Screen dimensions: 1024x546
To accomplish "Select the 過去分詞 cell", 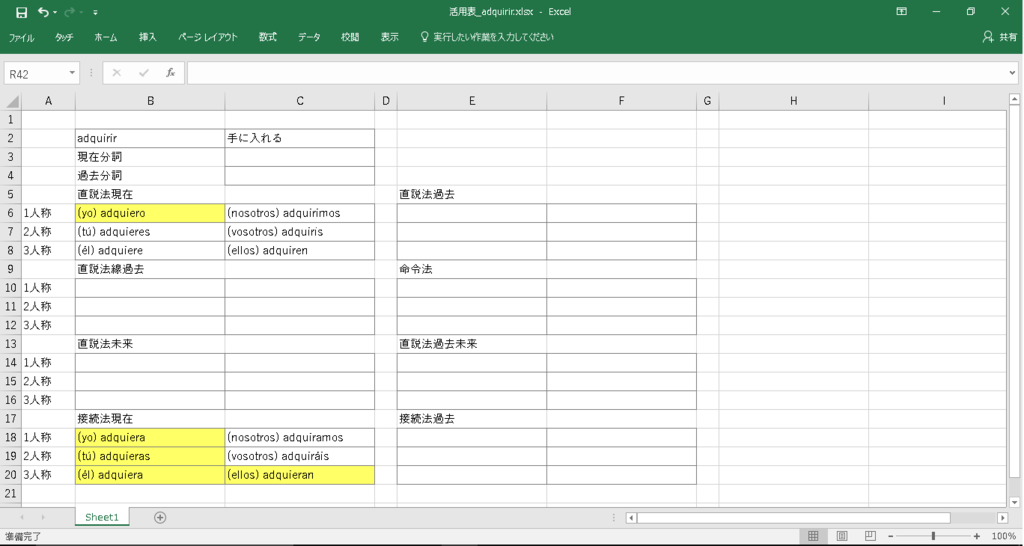I will [150, 176].
